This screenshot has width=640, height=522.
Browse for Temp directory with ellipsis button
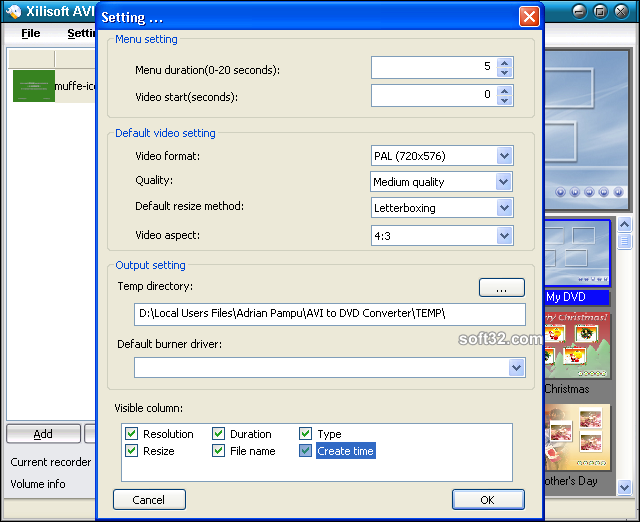(502, 288)
